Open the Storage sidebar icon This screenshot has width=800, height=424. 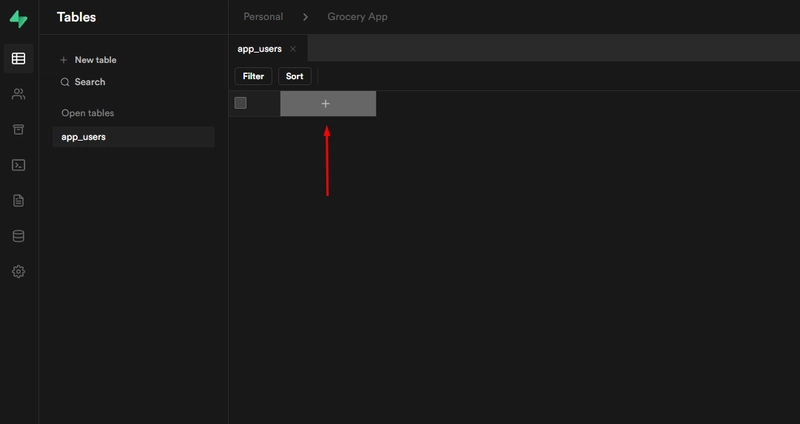(x=18, y=130)
